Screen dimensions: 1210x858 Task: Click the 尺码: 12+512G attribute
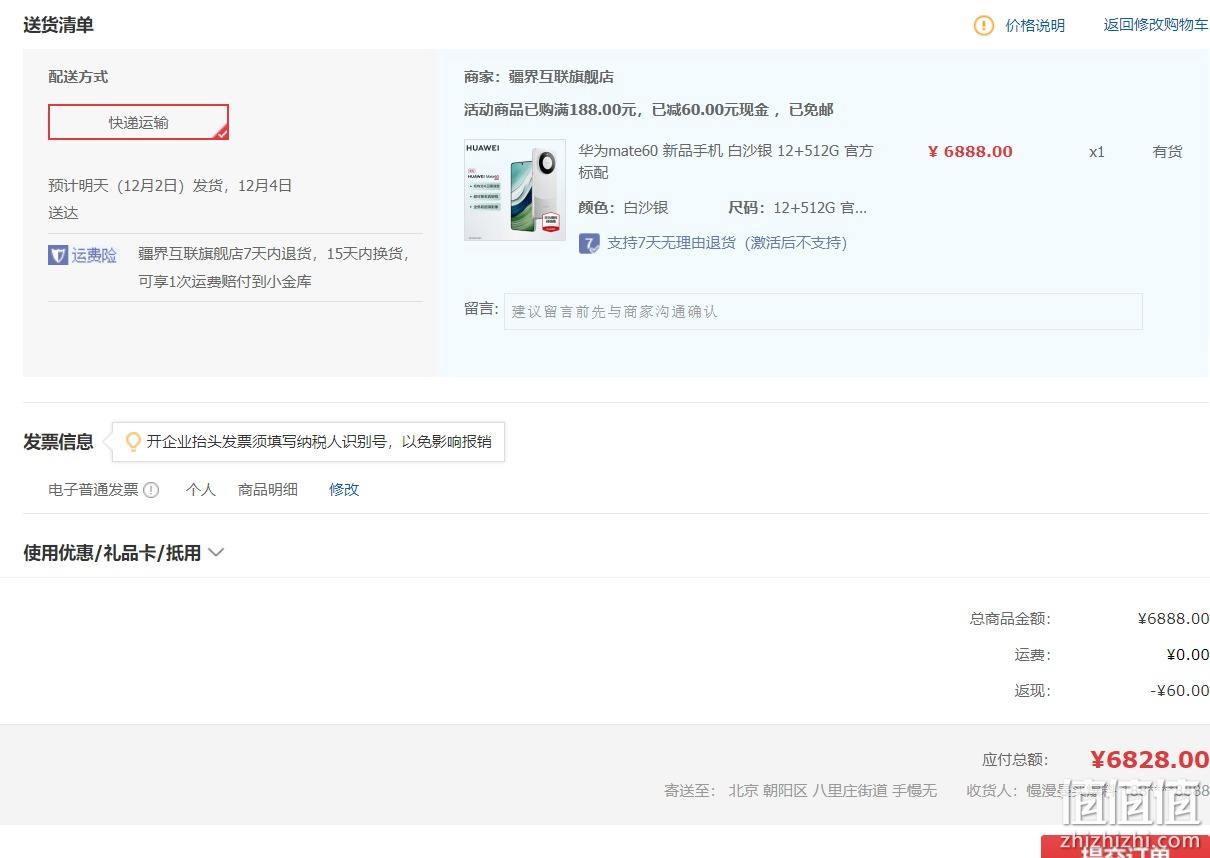(x=798, y=208)
